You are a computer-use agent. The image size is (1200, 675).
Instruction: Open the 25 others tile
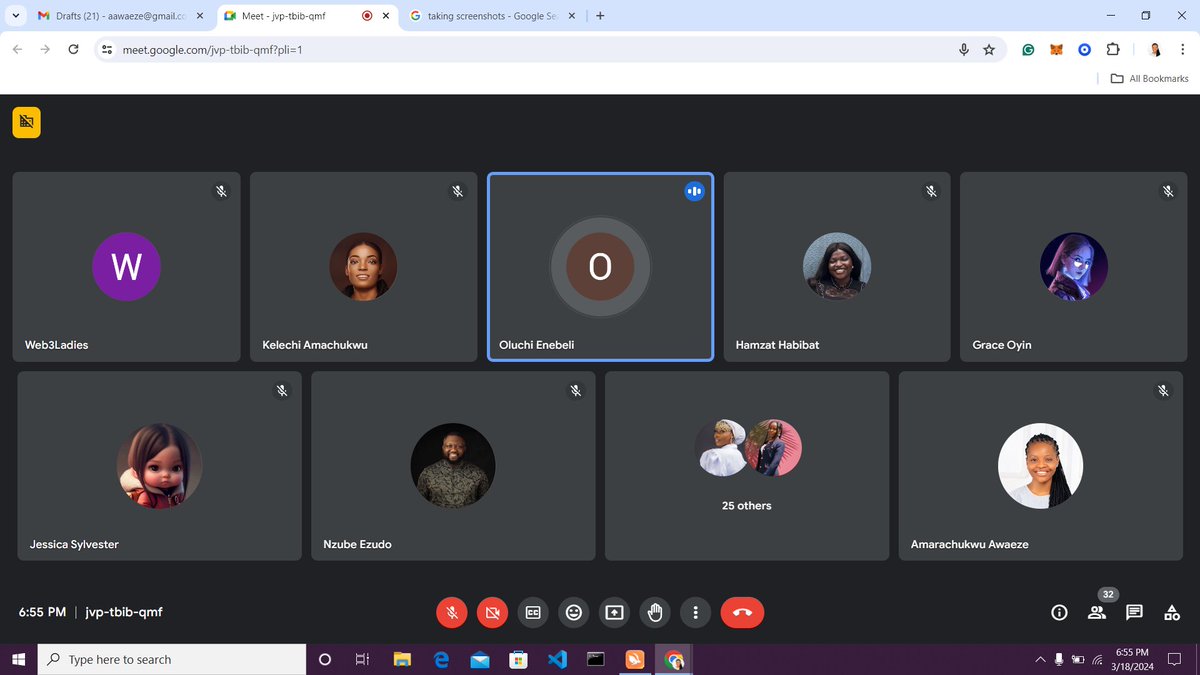pyautogui.click(x=747, y=466)
